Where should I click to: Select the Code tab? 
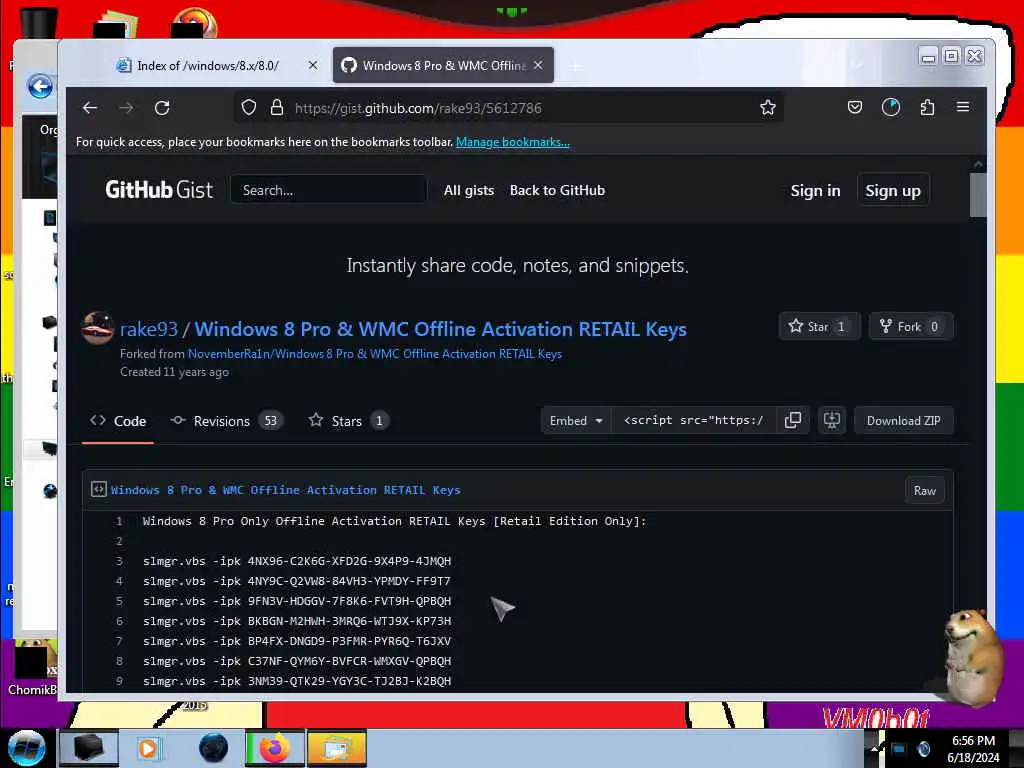coord(118,421)
